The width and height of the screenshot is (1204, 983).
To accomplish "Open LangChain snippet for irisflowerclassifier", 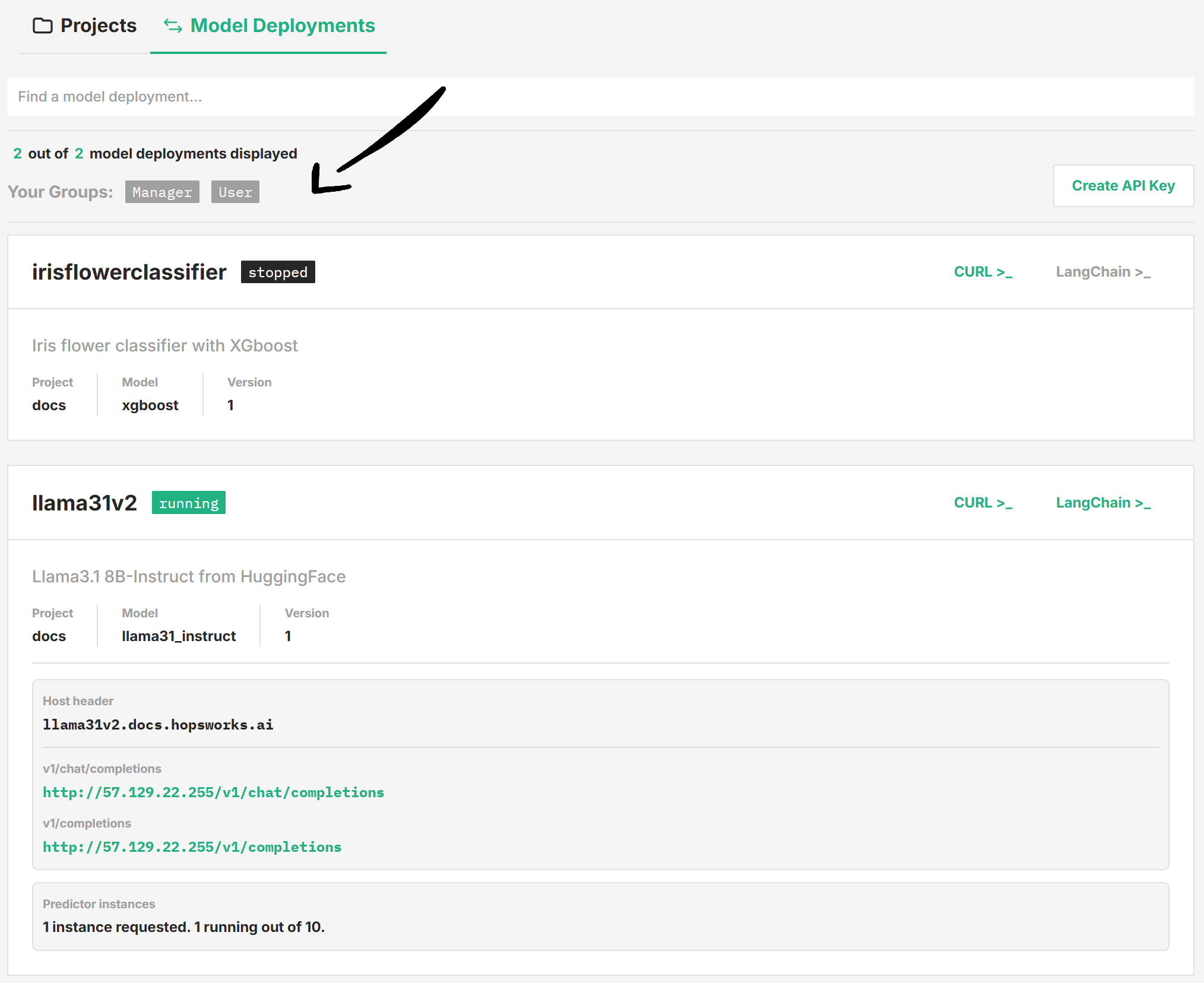I will (x=1102, y=272).
